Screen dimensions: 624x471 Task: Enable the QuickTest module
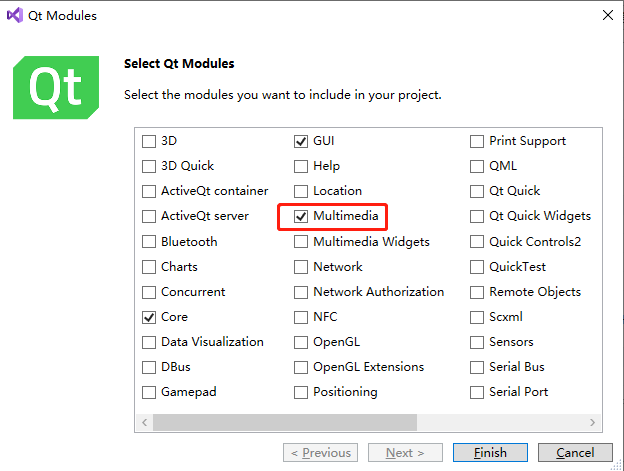[x=477, y=267]
